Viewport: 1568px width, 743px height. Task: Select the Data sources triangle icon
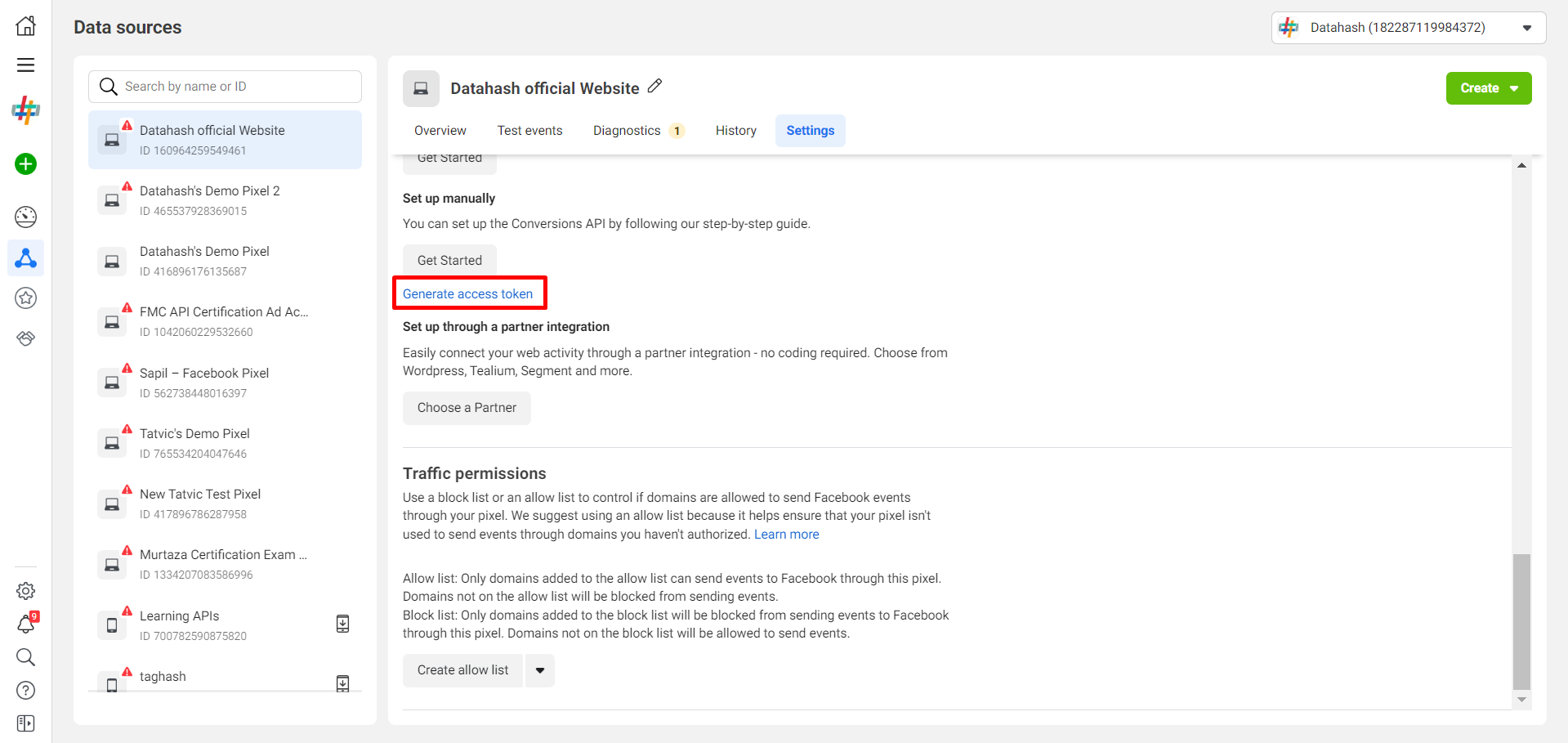(x=26, y=258)
